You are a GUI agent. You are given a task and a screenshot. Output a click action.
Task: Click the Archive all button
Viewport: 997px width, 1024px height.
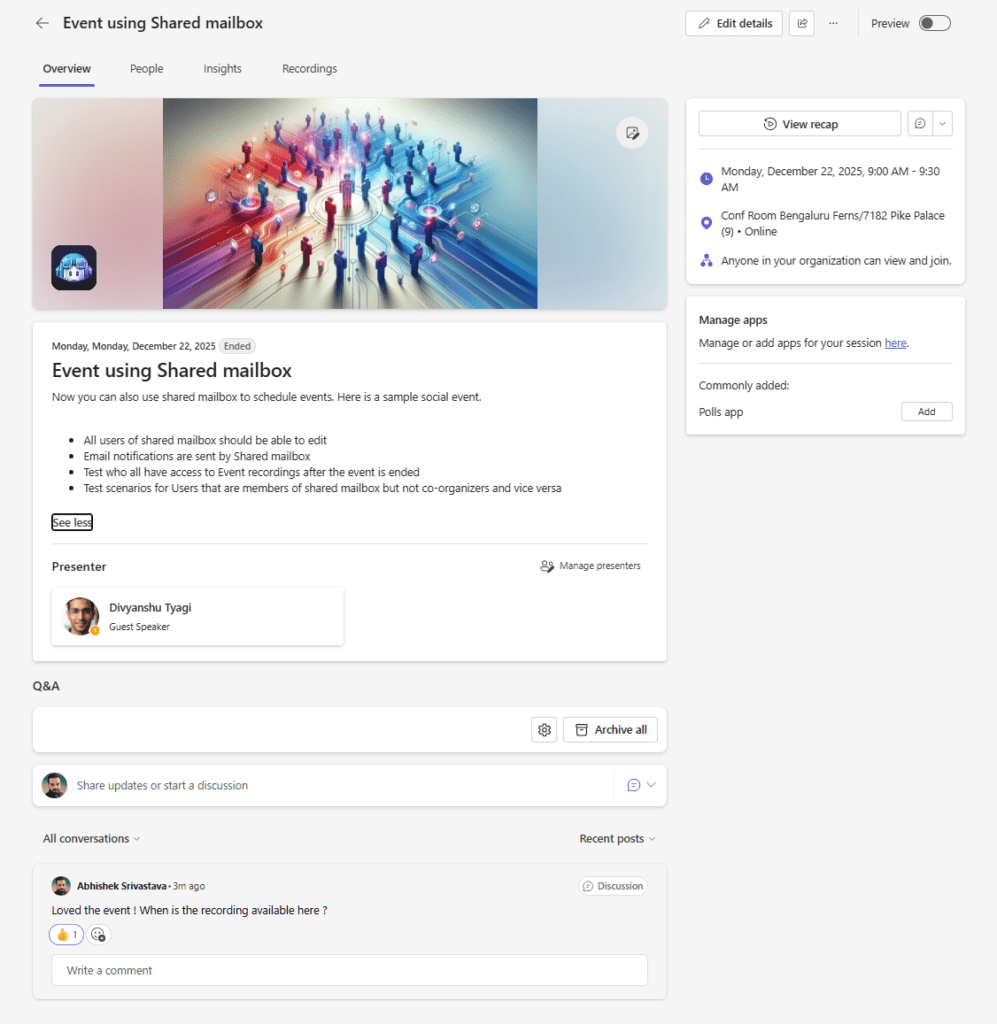(610, 730)
